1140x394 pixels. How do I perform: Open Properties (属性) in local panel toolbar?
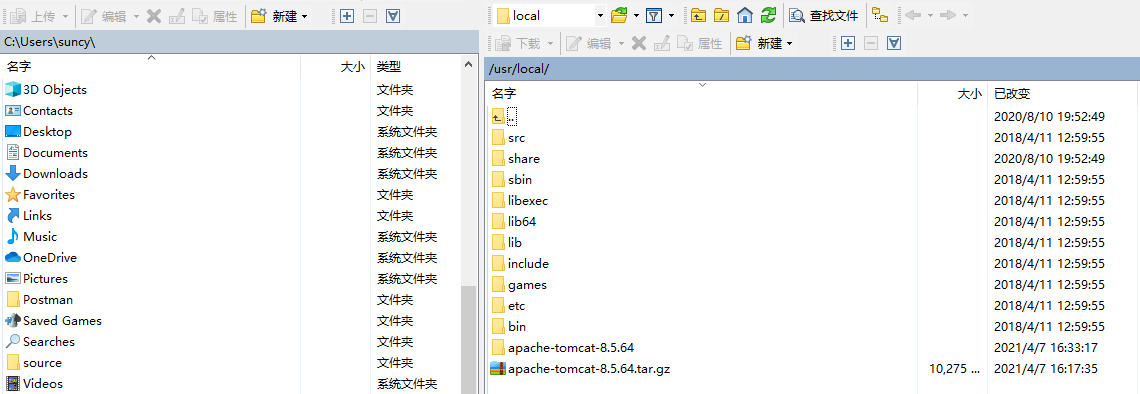(x=214, y=16)
